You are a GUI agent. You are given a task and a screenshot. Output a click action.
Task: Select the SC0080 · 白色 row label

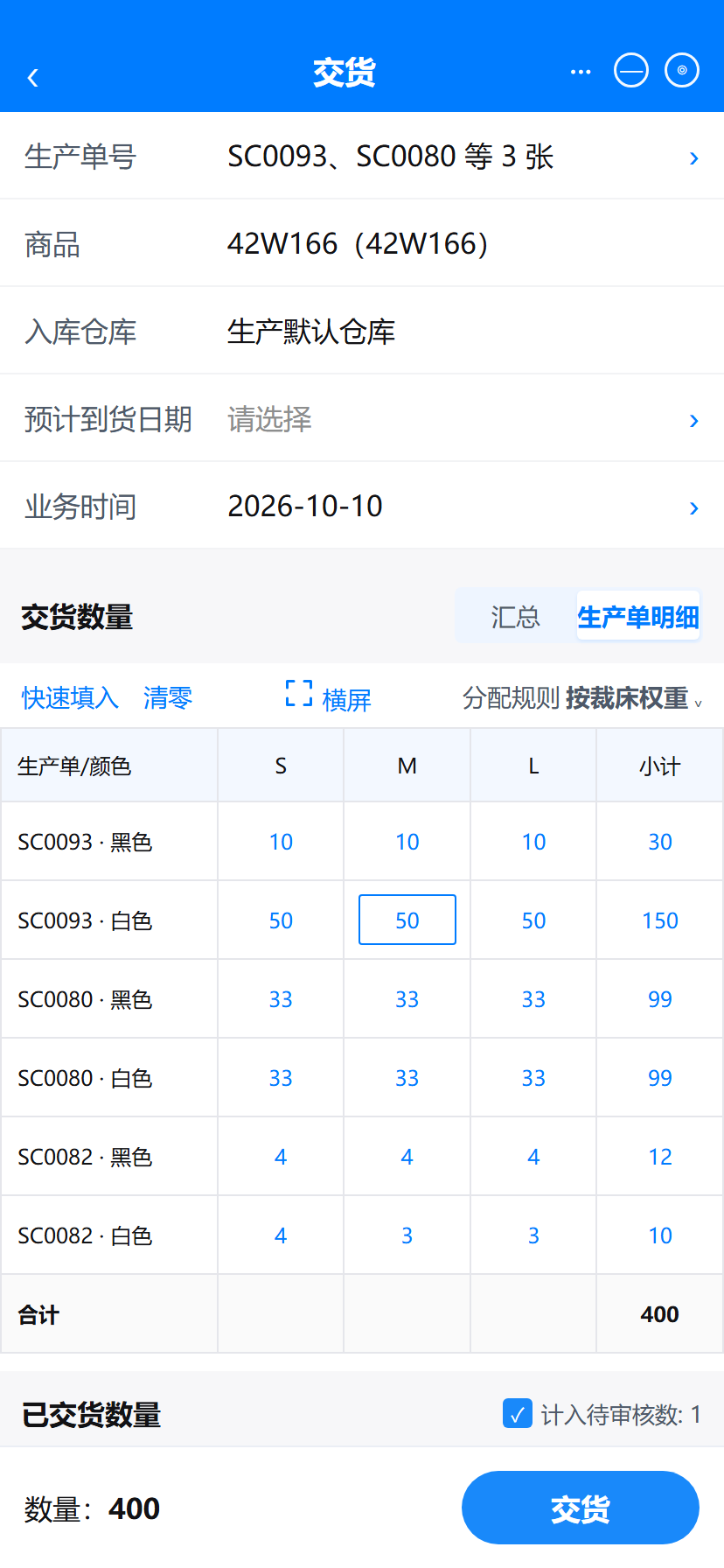[85, 1078]
